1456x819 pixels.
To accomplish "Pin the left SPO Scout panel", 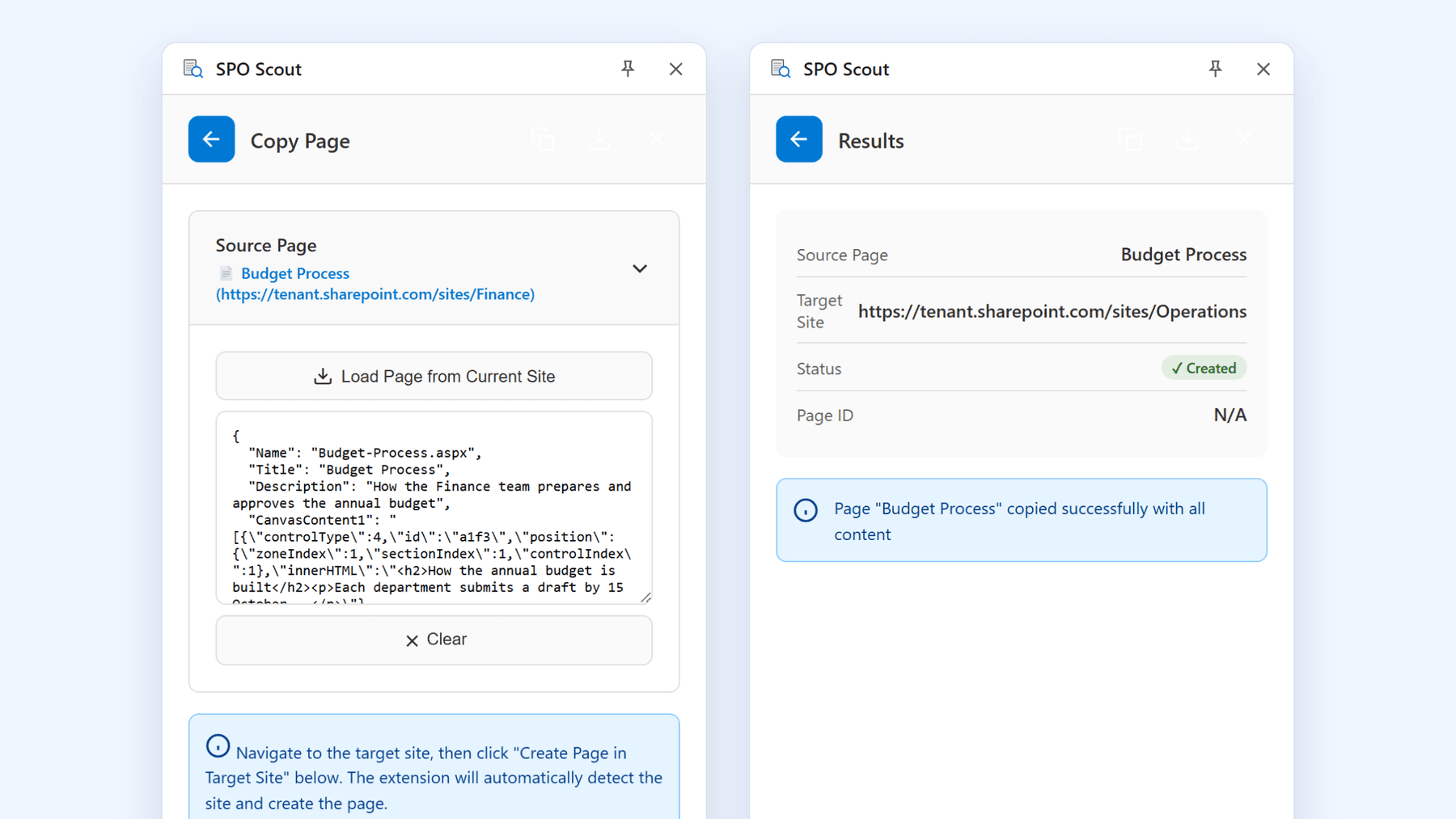I will pos(628,69).
